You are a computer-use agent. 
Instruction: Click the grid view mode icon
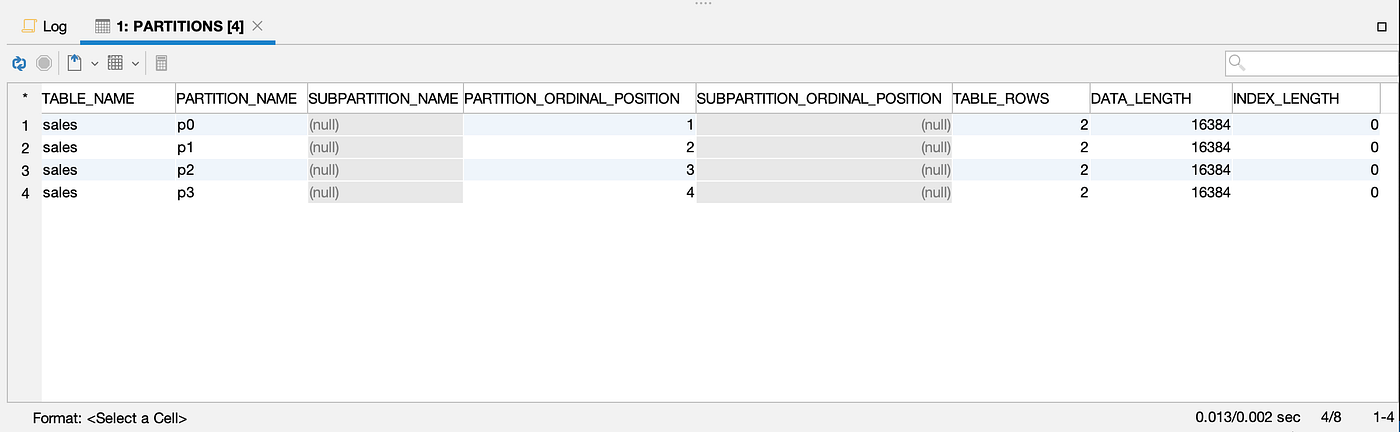[115, 63]
